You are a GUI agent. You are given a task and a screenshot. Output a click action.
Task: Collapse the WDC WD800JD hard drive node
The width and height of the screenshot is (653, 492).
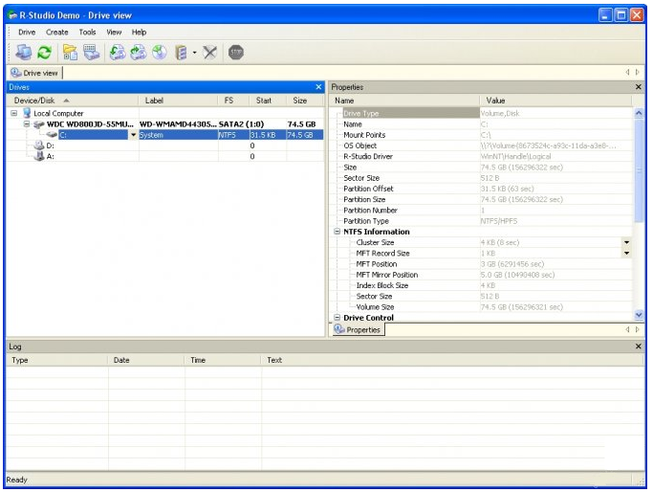27,124
